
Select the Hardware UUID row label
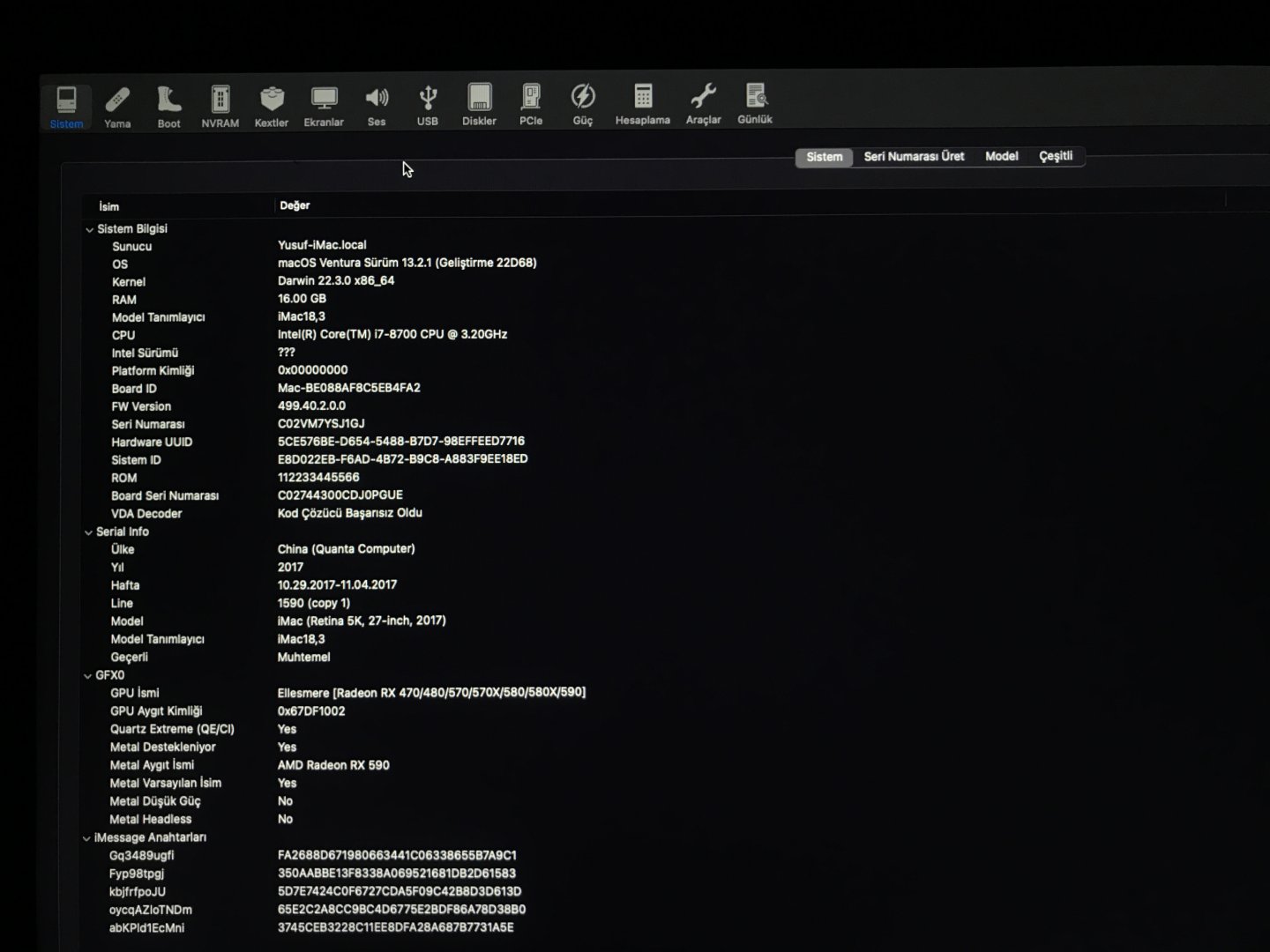coord(152,443)
